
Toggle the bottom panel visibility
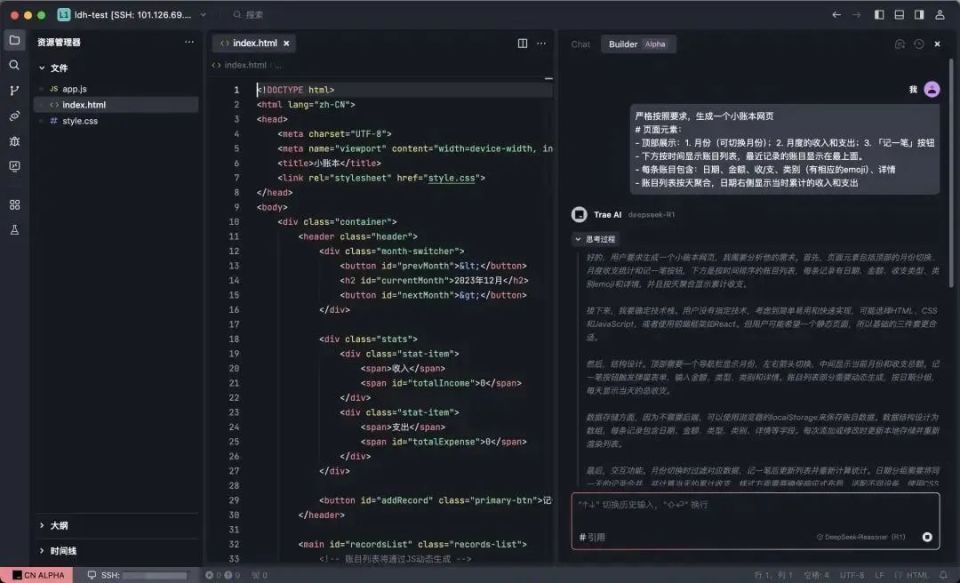899,14
